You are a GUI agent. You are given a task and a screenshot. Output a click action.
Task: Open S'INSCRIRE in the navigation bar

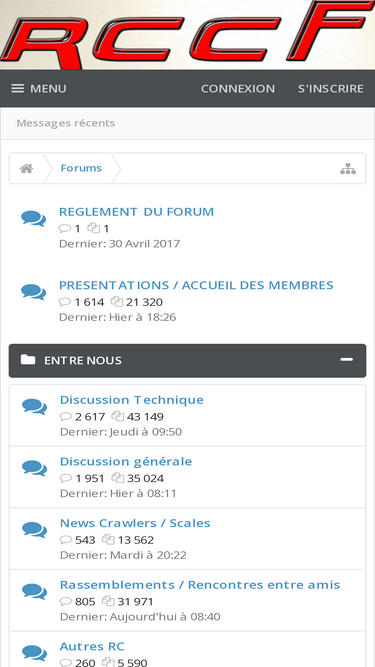(x=331, y=88)
